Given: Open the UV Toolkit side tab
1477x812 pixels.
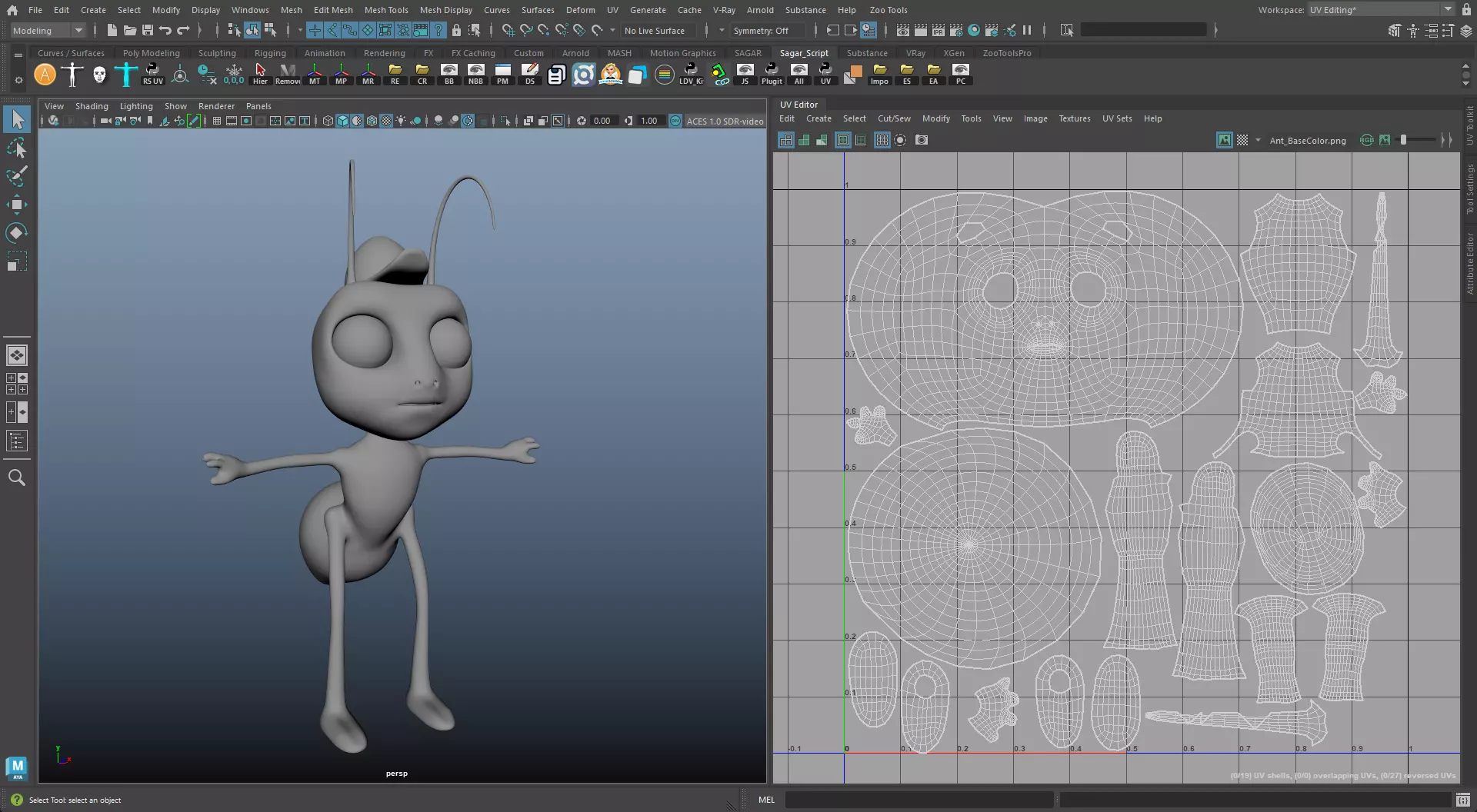Looking at the screenshot, I should pos(1469,125).
